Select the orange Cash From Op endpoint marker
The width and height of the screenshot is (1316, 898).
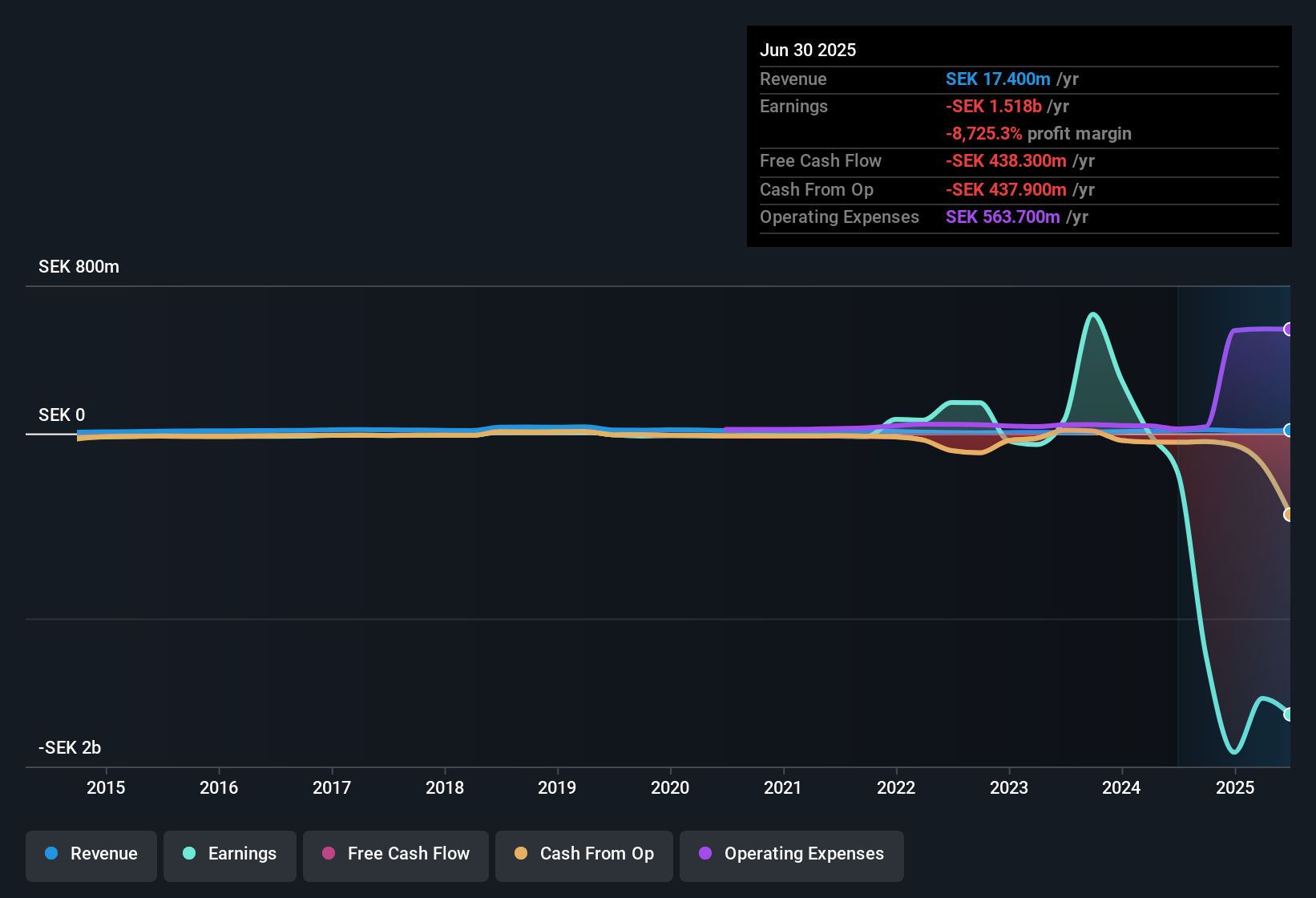(x=1288, y=515)
